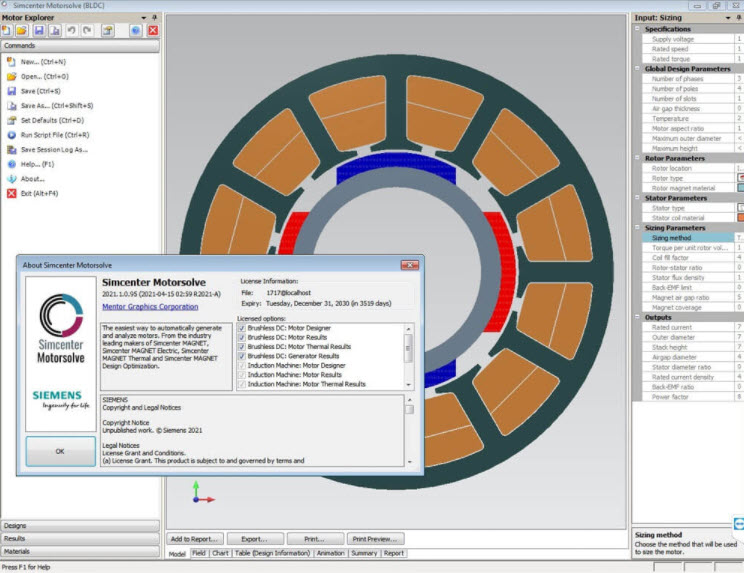
Task: Click the Save As icon in the top toolbar
Action: [55, 31]
